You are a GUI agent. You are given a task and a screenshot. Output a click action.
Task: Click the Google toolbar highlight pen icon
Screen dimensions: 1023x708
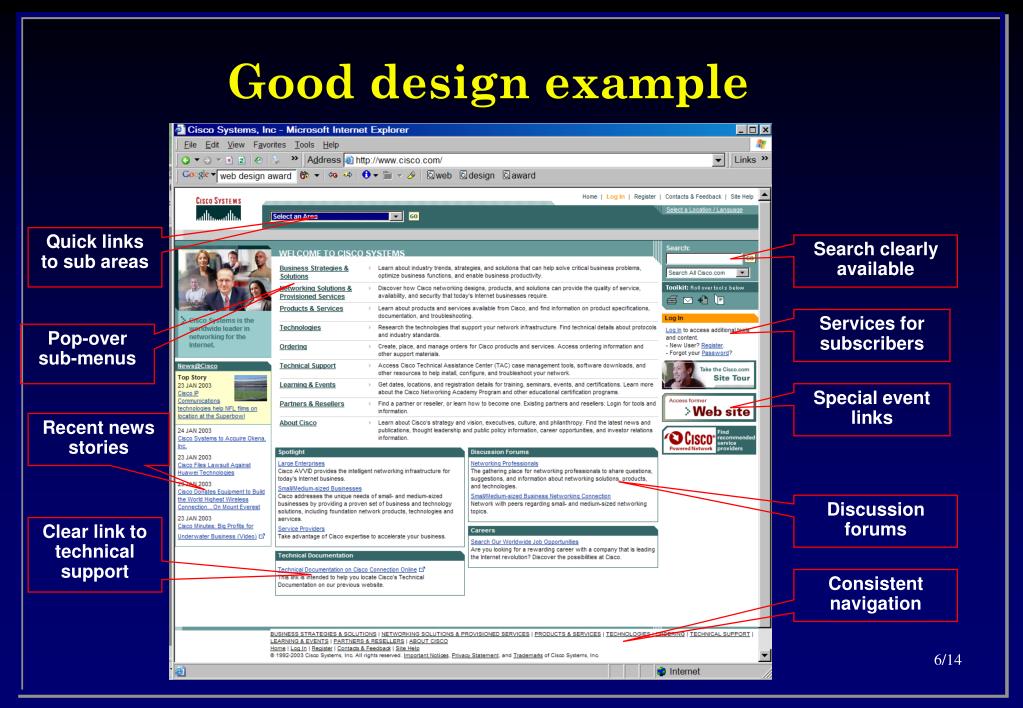point(411,175)
